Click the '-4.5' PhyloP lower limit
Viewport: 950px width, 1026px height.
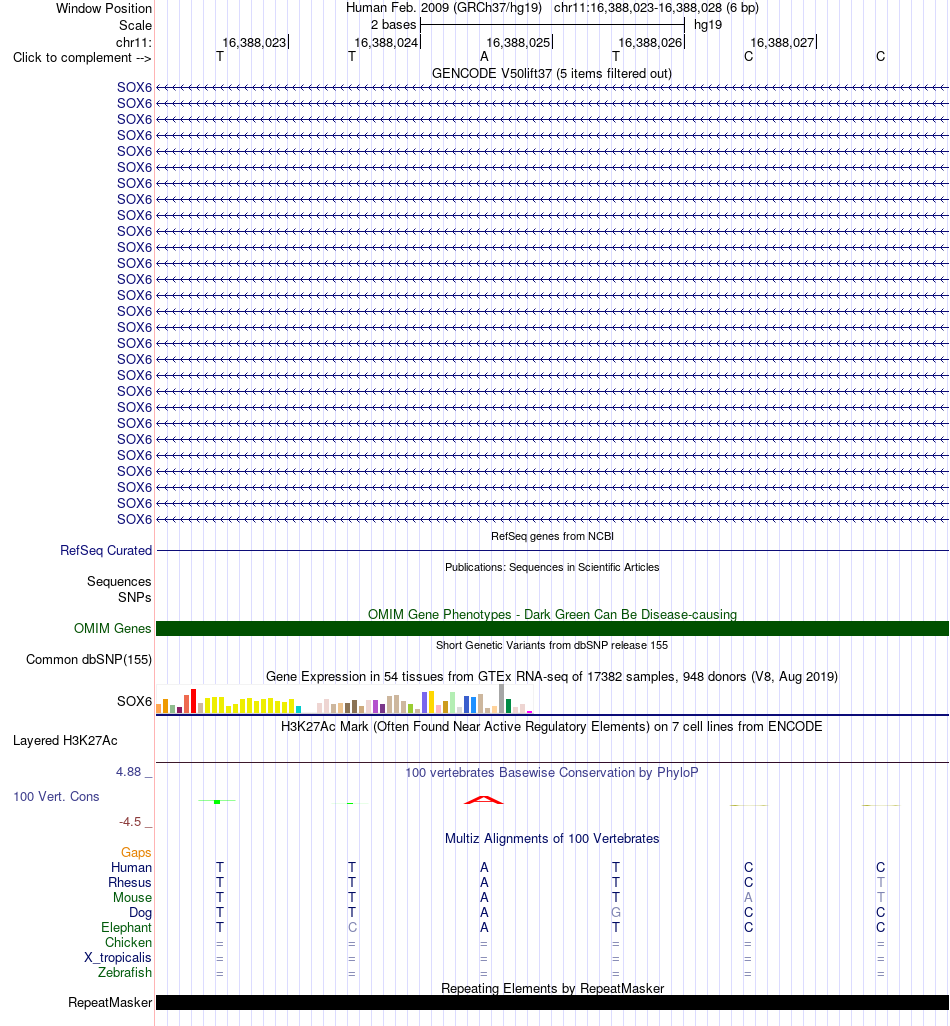click(x=130, y=821)
